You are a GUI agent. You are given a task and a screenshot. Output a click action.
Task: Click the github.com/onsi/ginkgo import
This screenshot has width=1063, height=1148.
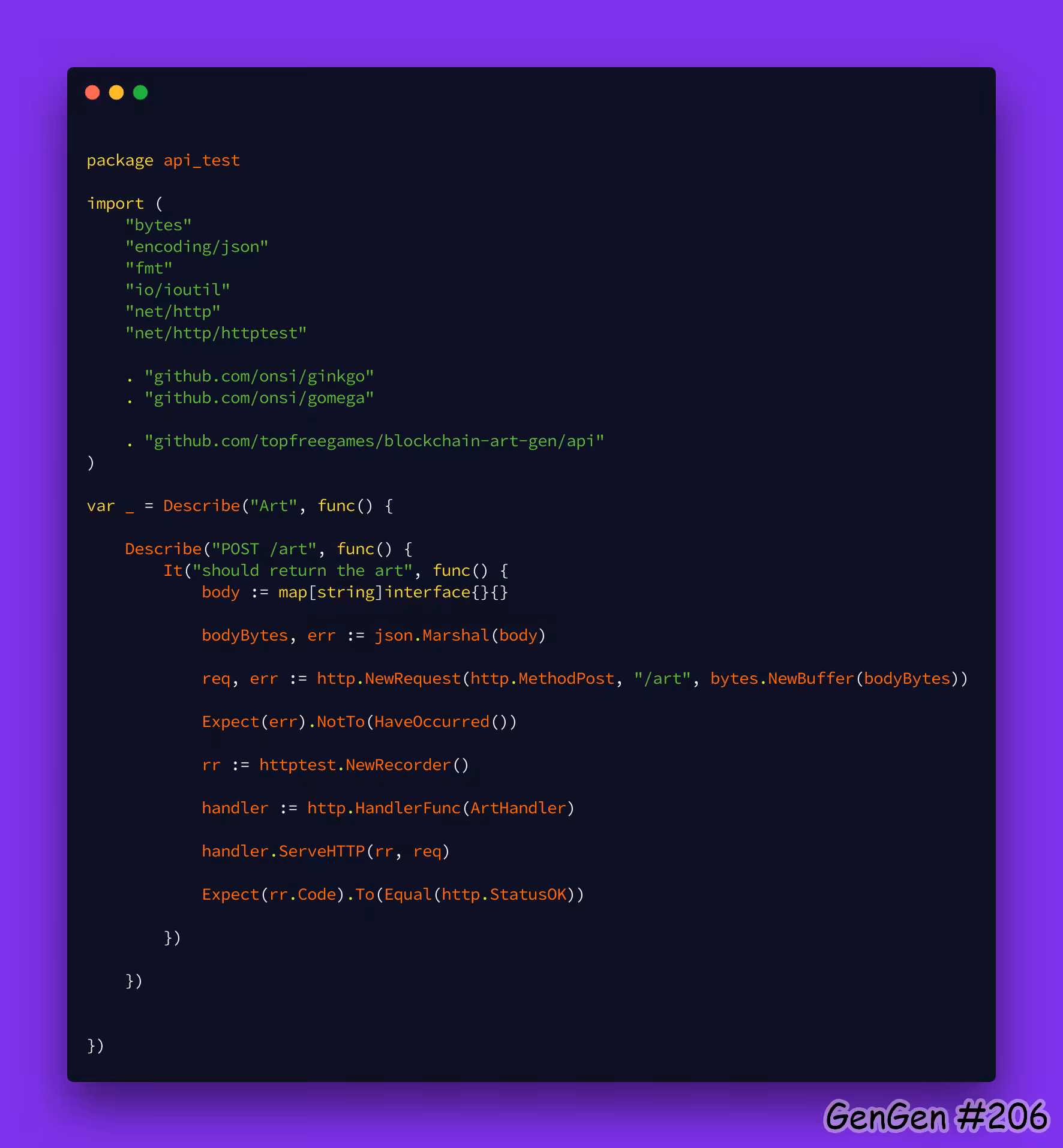[250, 377]
